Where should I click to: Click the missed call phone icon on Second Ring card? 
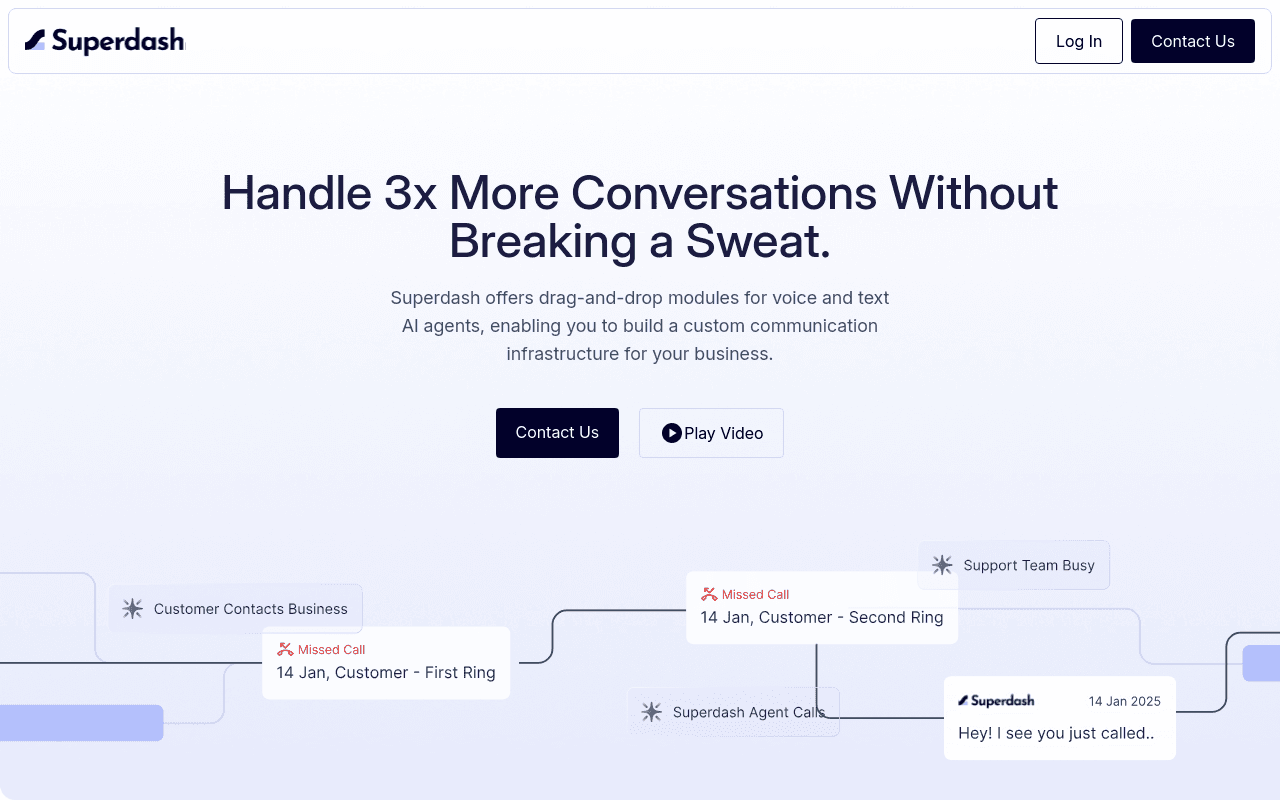tap(709, 594)
